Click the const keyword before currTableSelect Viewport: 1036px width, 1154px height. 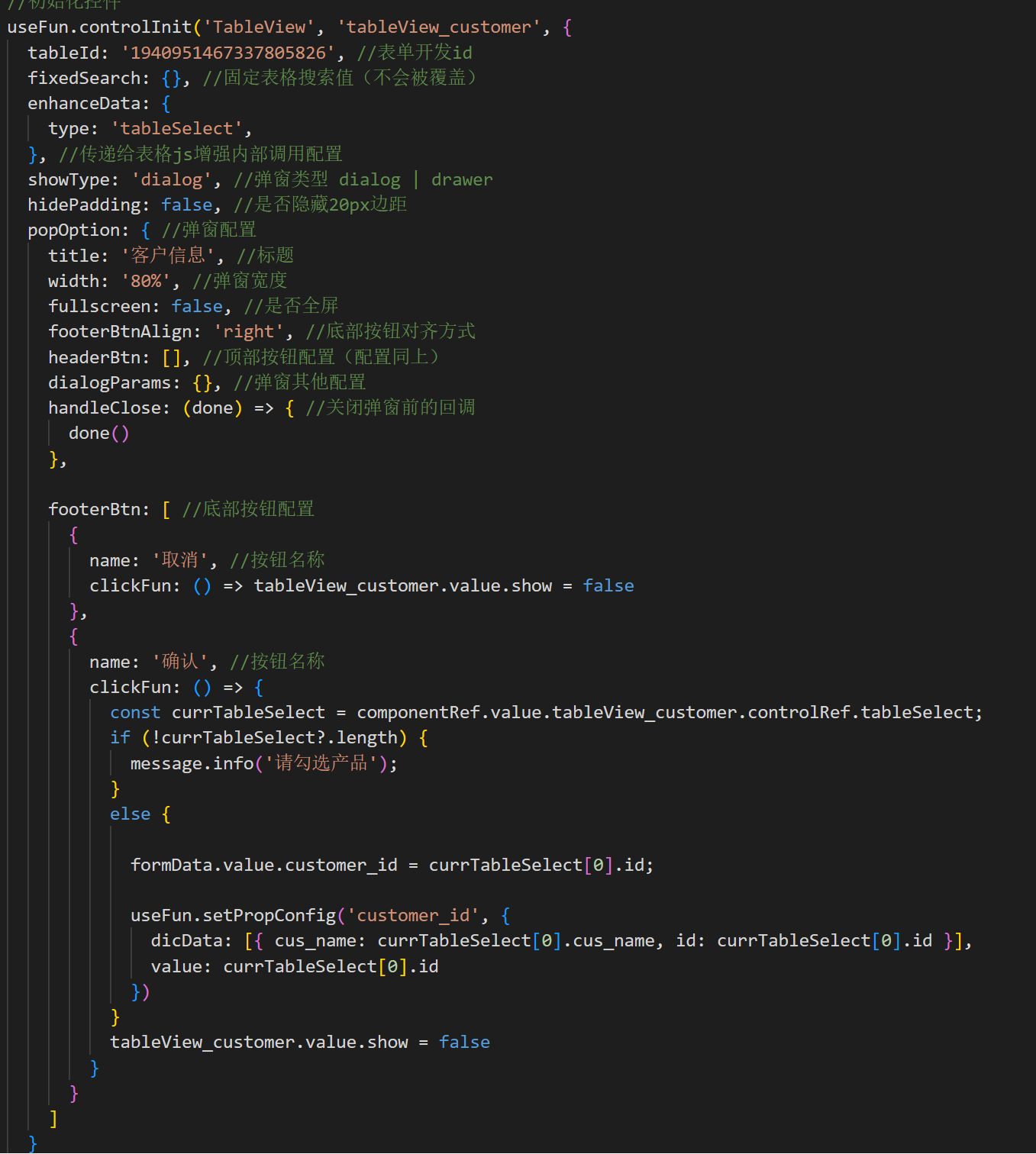[135, 713]
